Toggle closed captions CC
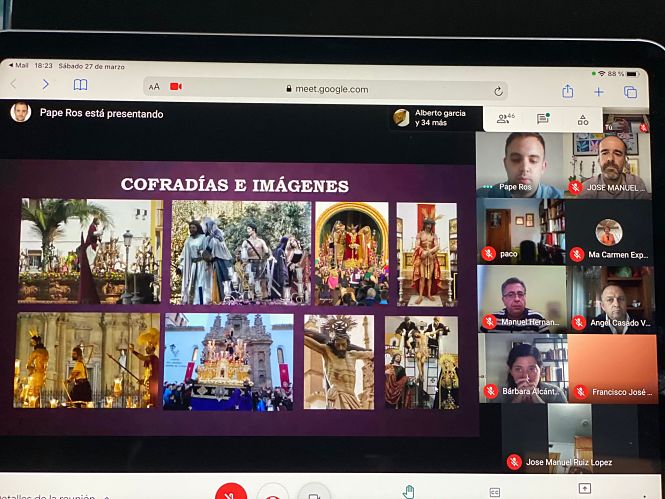This screenshot has width=665, height=499. pos(494,492)
